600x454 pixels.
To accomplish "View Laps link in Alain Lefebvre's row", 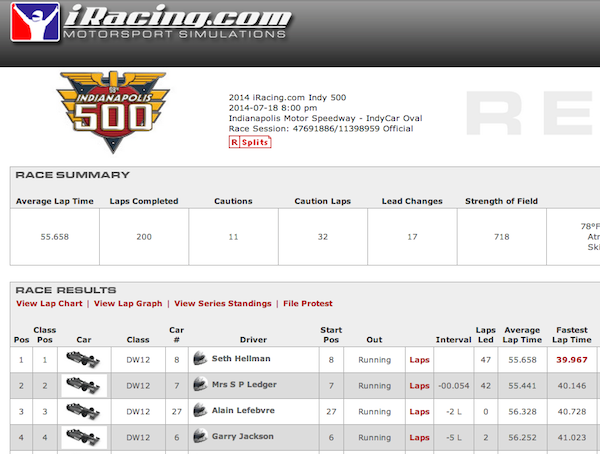I will tap(419, 412).
